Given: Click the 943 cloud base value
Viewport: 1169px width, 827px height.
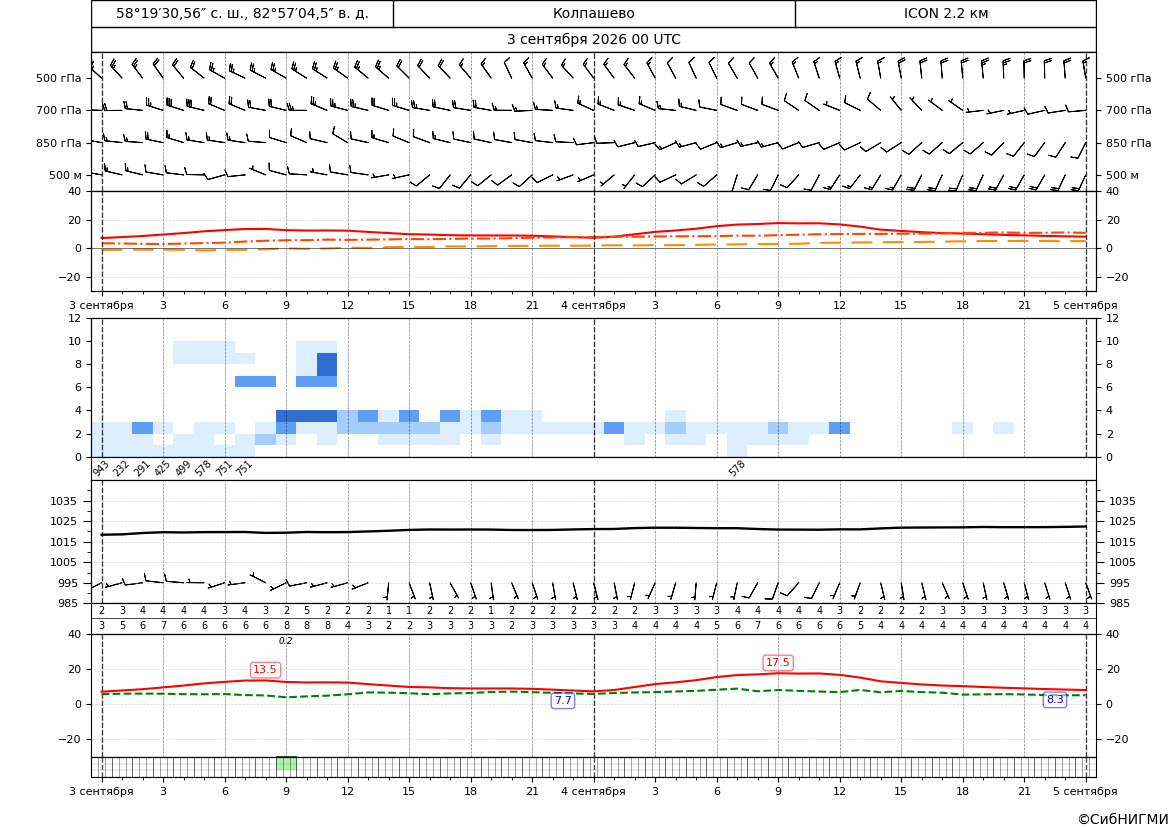Looking at the screenshot, I should pos(101,468).
